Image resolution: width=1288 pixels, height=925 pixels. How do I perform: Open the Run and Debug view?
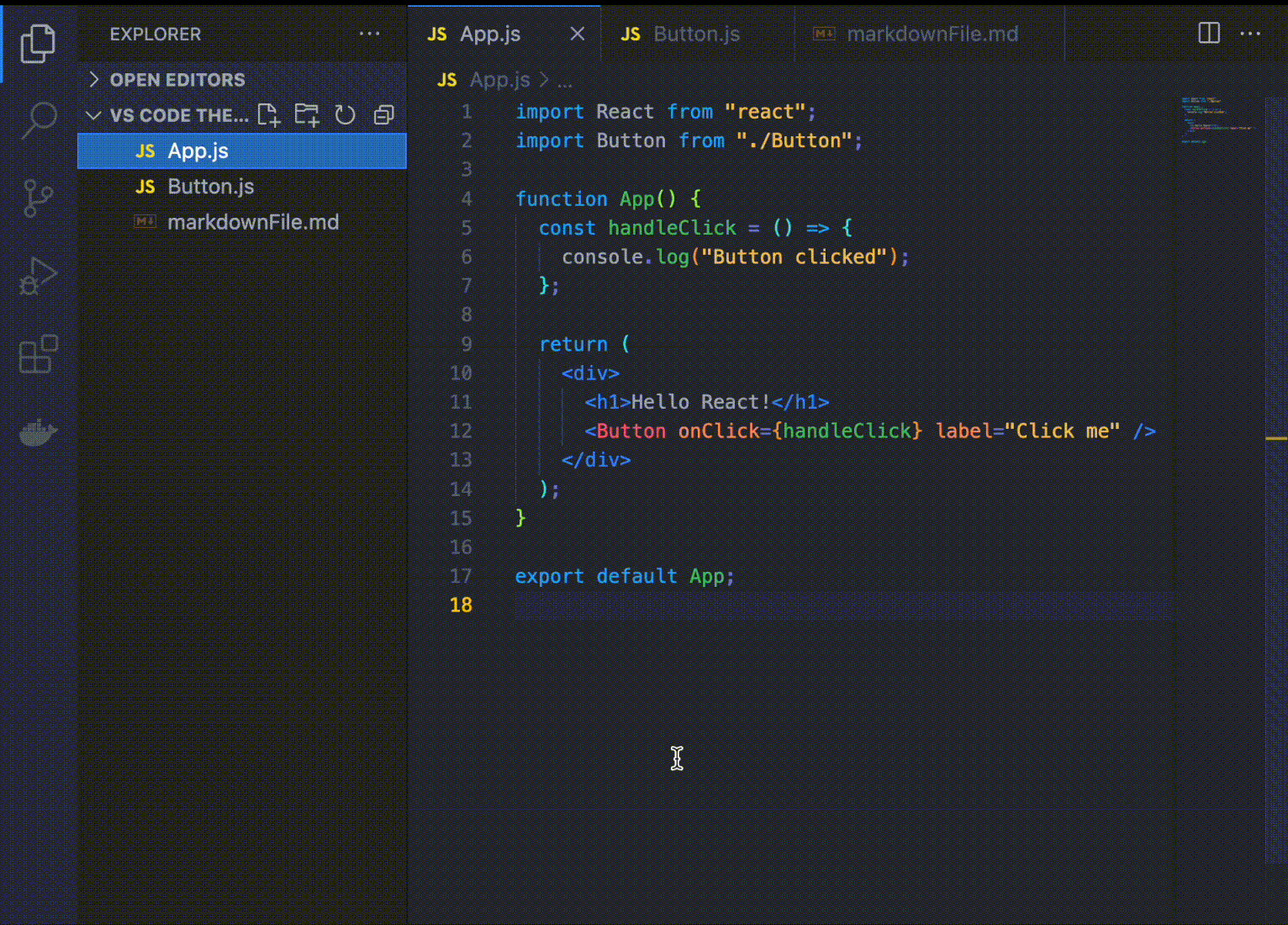tap(38, 277)
